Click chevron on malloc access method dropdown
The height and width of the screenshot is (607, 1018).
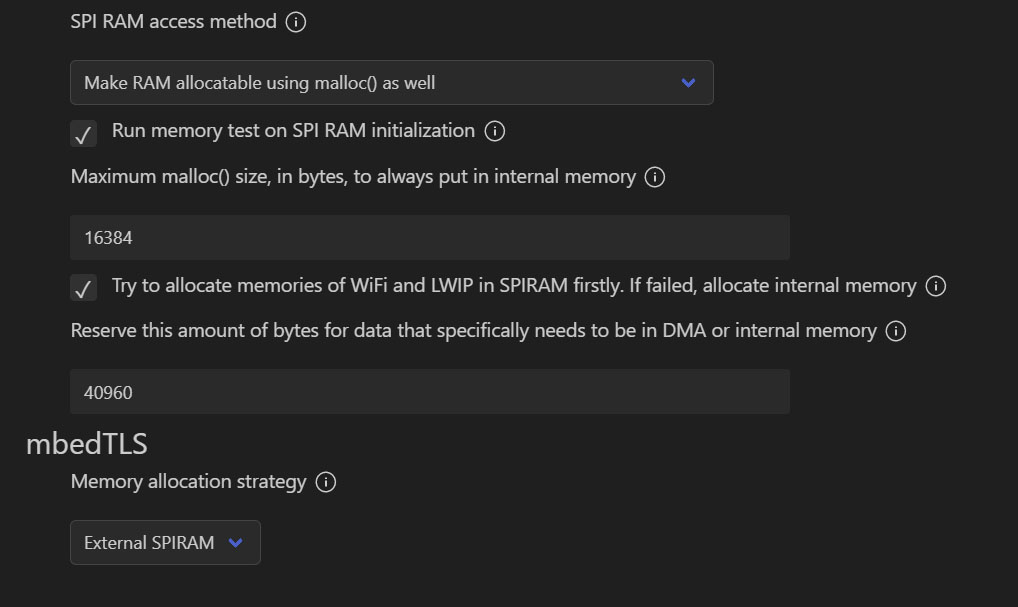pyautogui.click(x=688, y=82)
